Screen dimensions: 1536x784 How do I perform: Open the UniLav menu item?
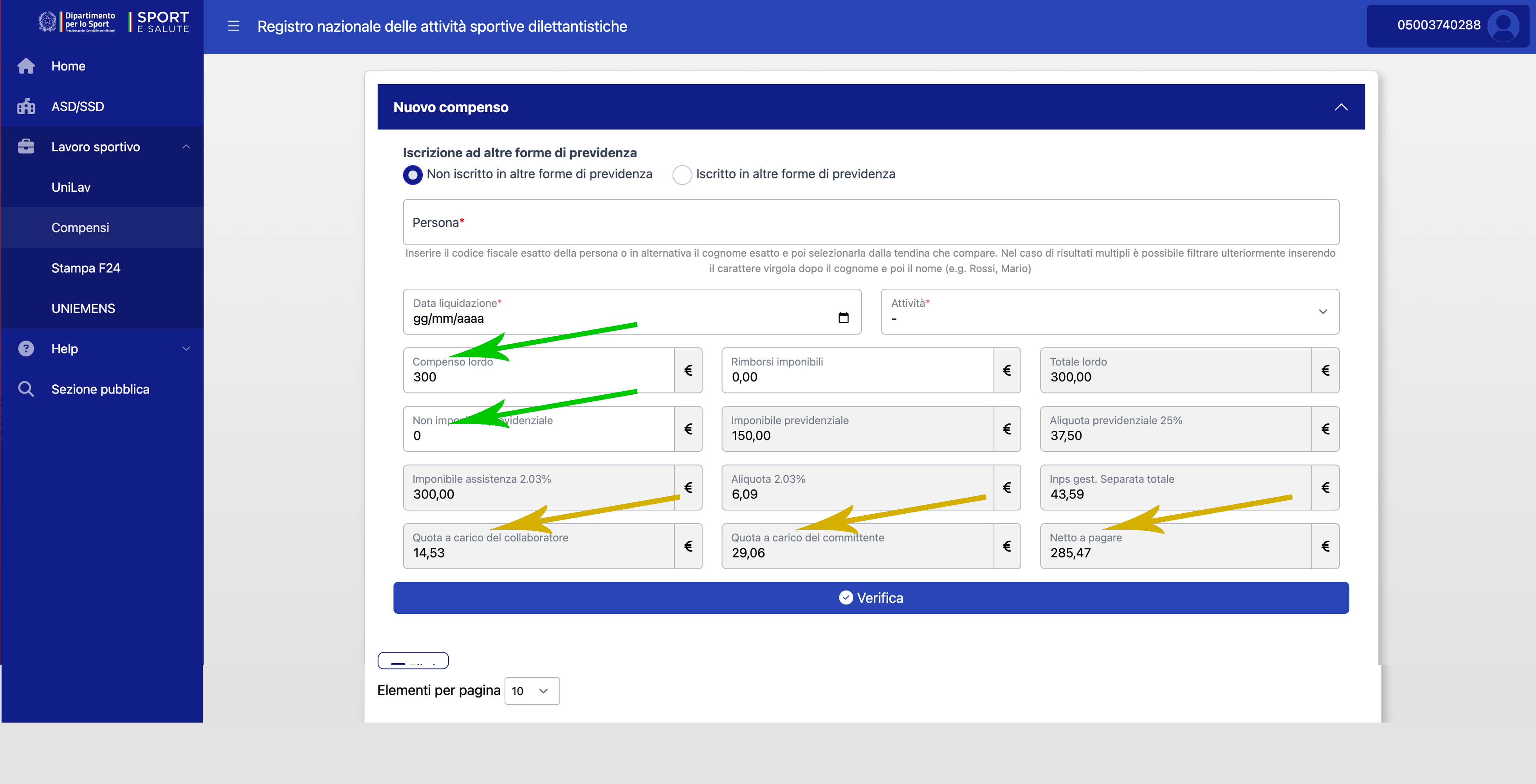coord(71,187)
